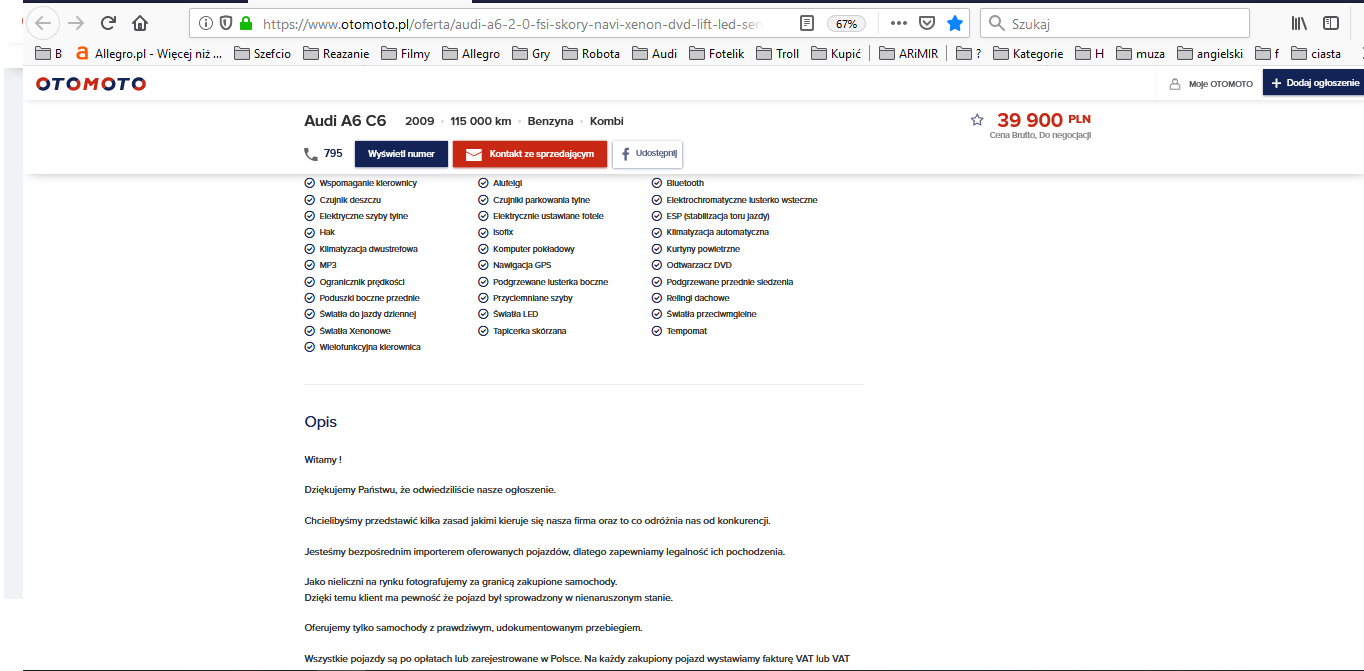Click checkmark icon beside Światła Xenonowe
The width and height of the screenshot is (1364, 671).
(310, 331)
